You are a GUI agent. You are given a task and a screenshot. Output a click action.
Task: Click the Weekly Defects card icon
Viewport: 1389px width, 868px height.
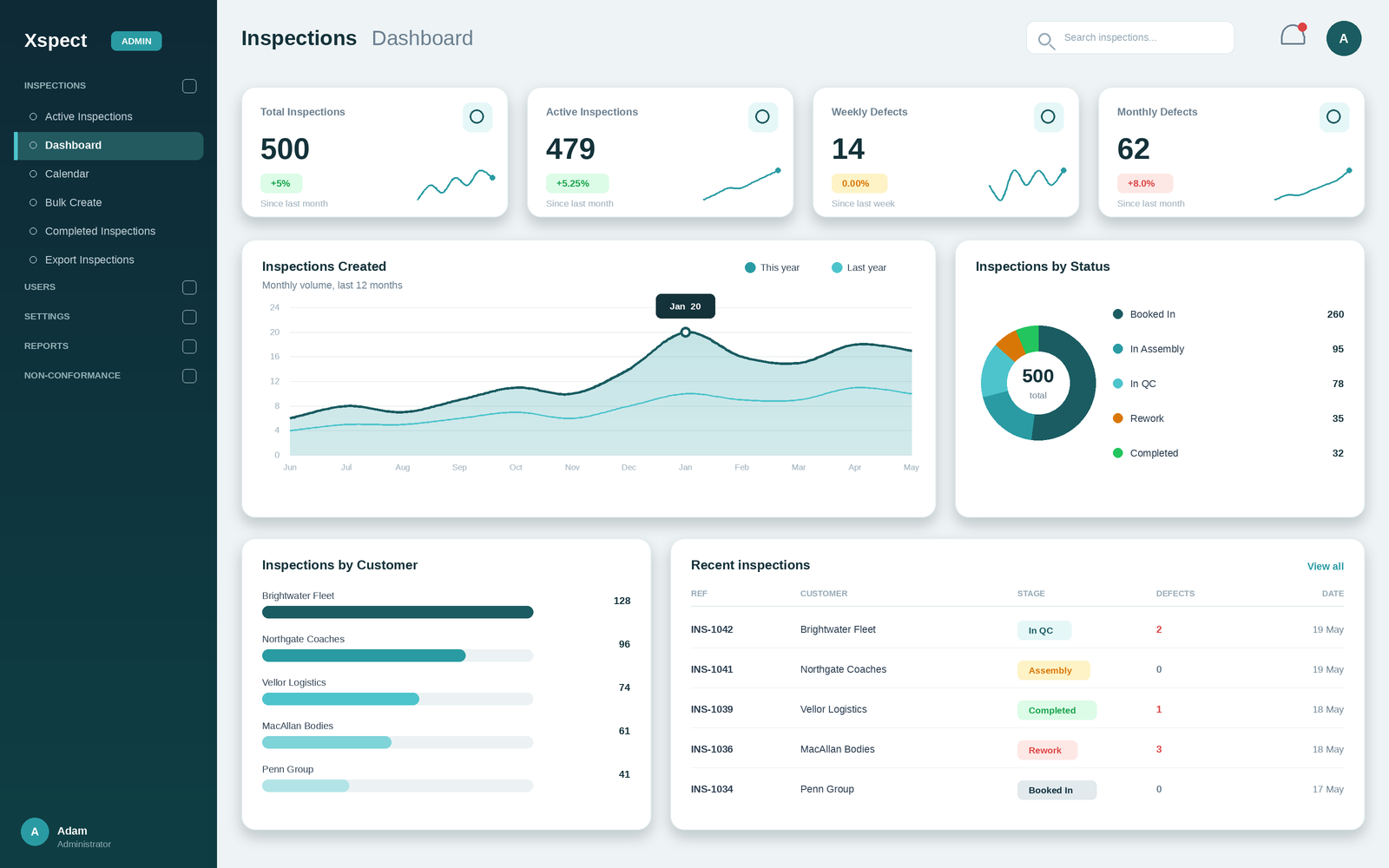(x=1048, y=116)
